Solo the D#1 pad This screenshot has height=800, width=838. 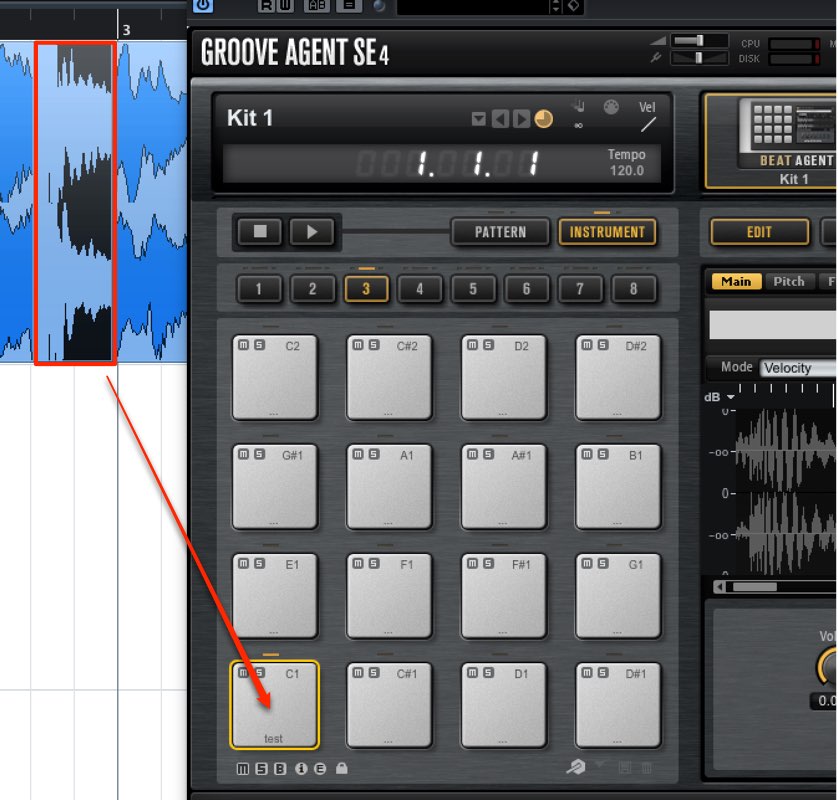[x=603, y=673]
